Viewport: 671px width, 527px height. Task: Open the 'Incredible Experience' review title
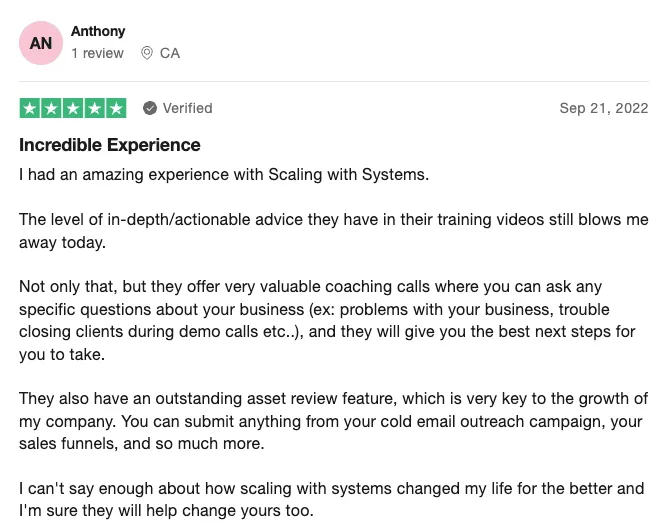point(110,145)
